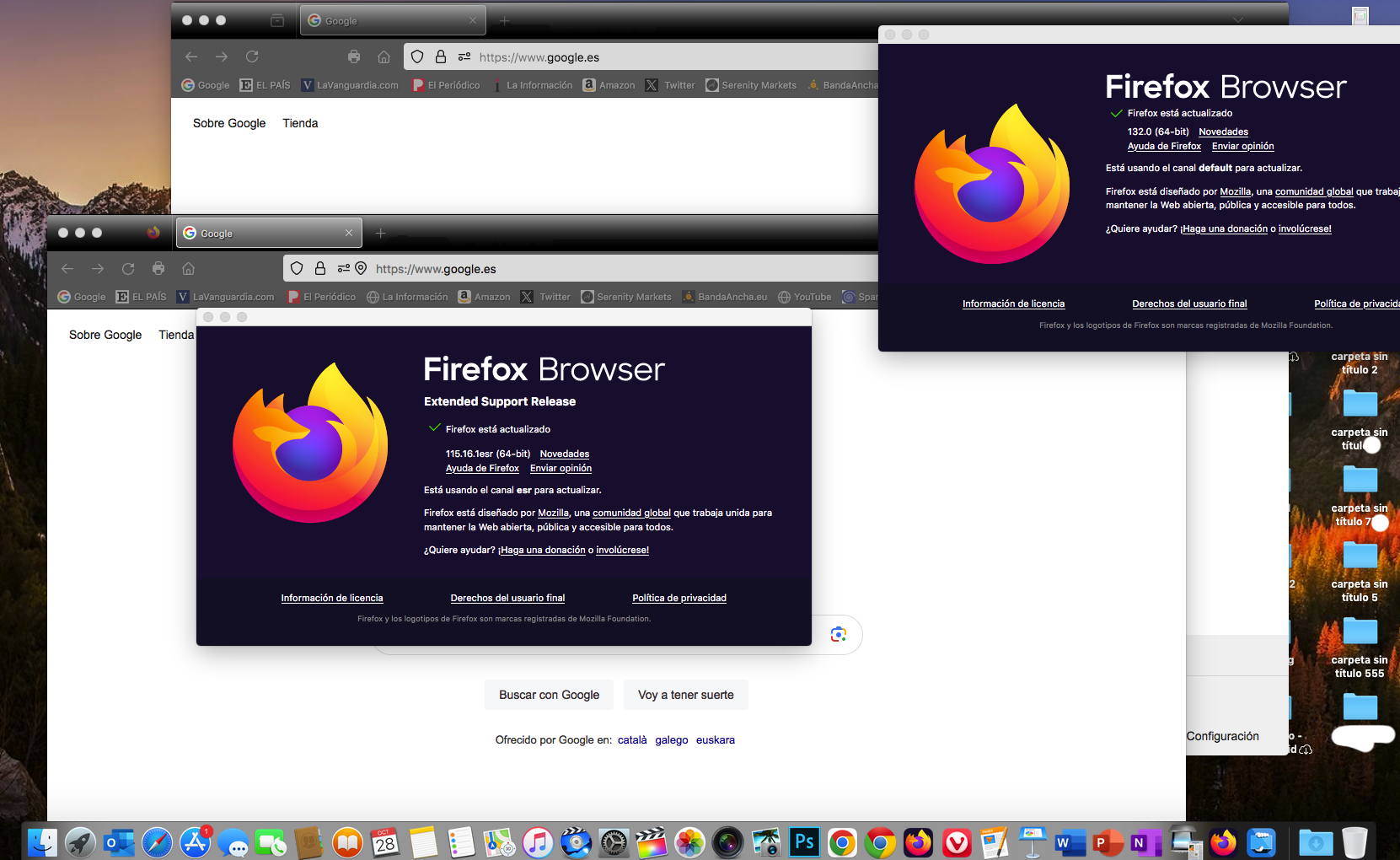
Task: Open new tab in front Firefox window
Action: 380,234
